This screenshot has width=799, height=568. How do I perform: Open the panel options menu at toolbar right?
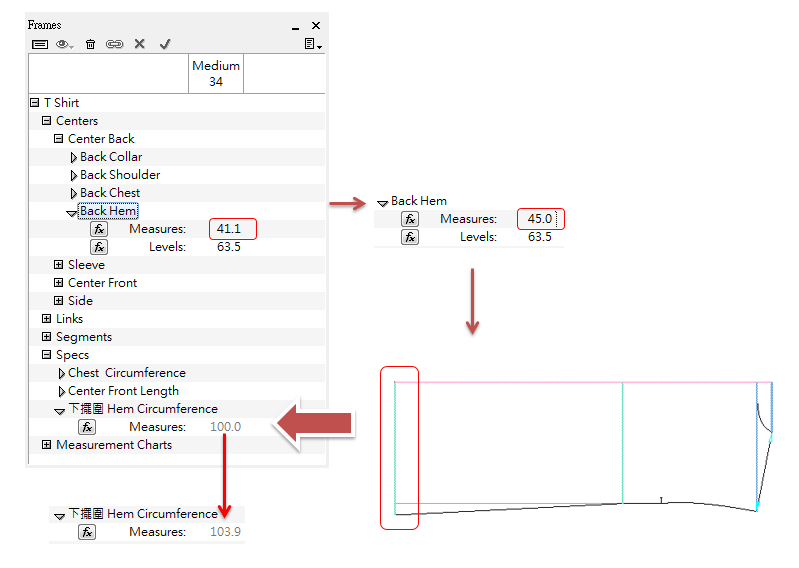click(x=313, y=44)
